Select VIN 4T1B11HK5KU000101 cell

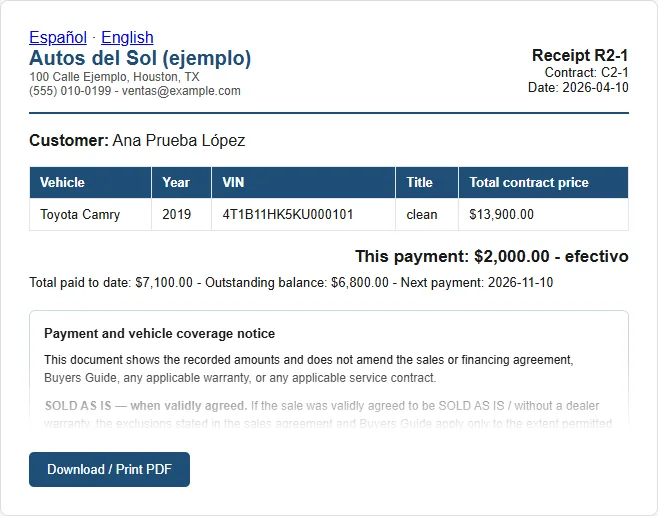(303, 214)
